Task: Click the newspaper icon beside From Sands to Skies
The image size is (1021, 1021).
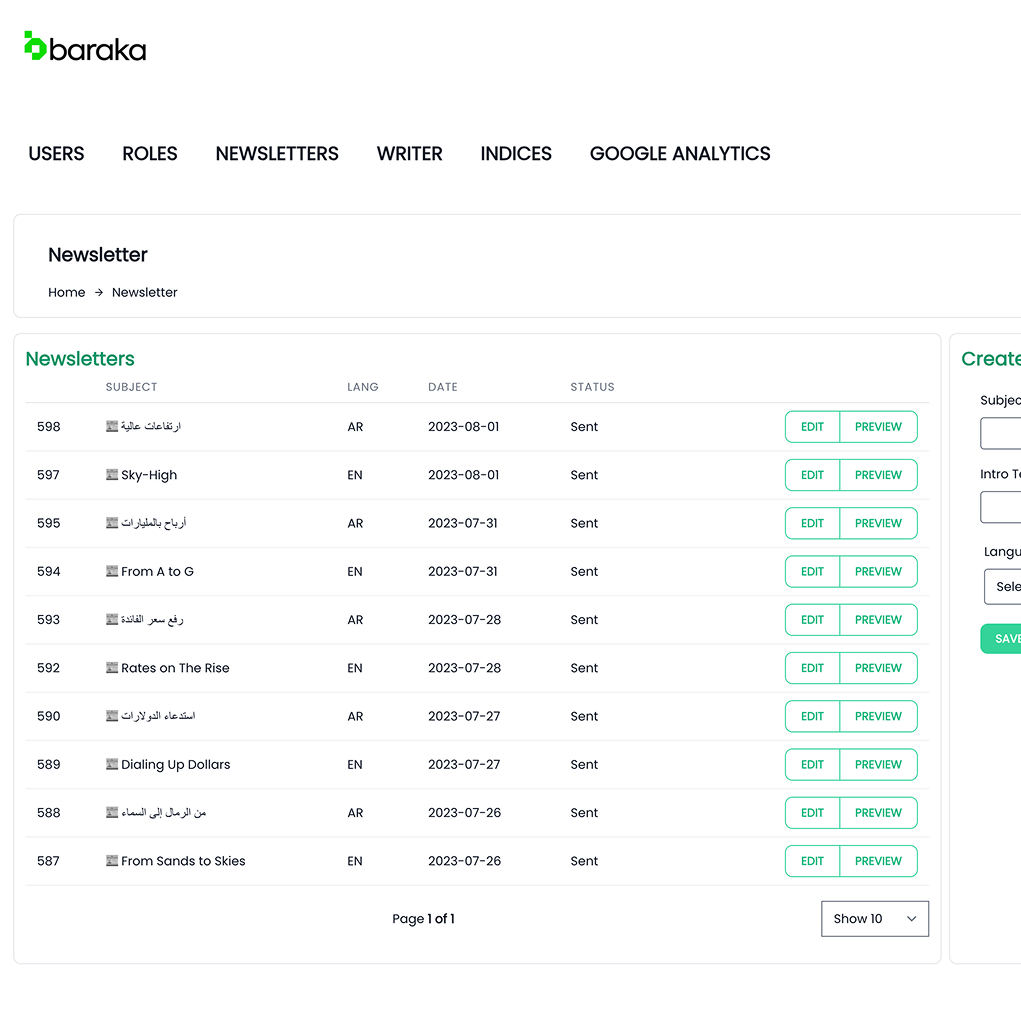Action: [112, 861]
